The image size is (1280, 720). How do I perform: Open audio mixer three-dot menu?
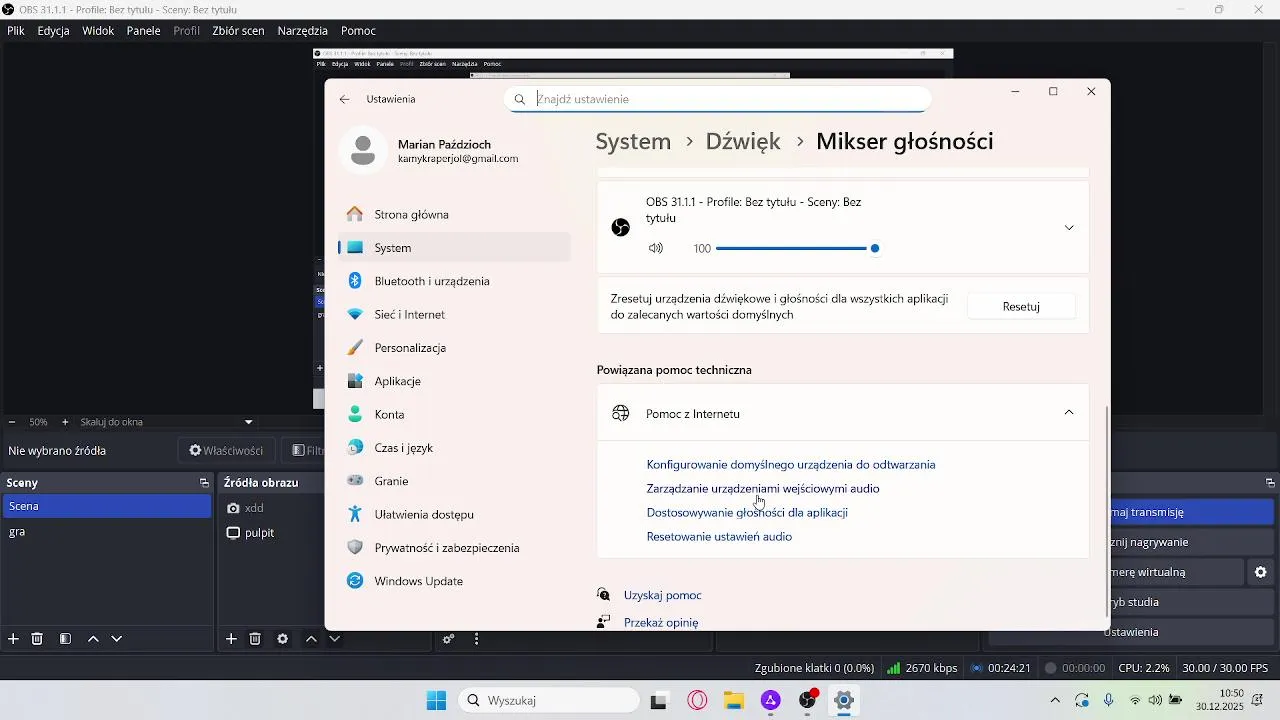477,639
